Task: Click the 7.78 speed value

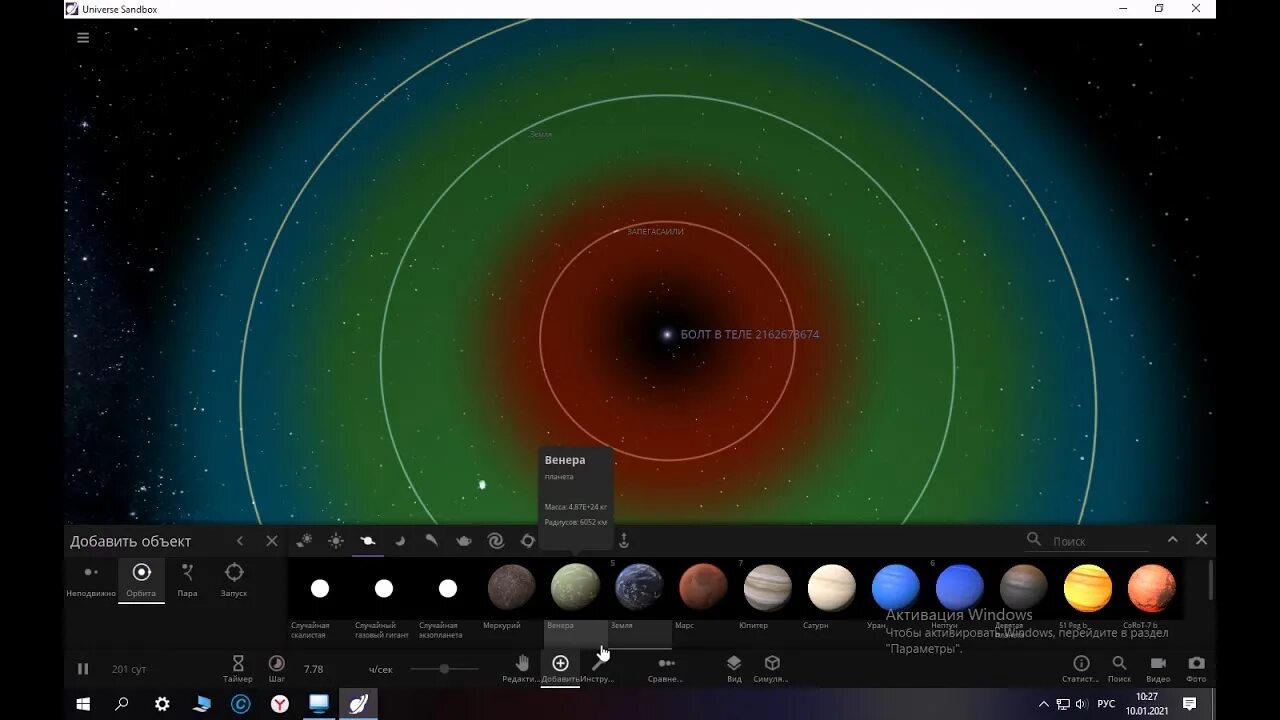Action: (x=313, y=669)
